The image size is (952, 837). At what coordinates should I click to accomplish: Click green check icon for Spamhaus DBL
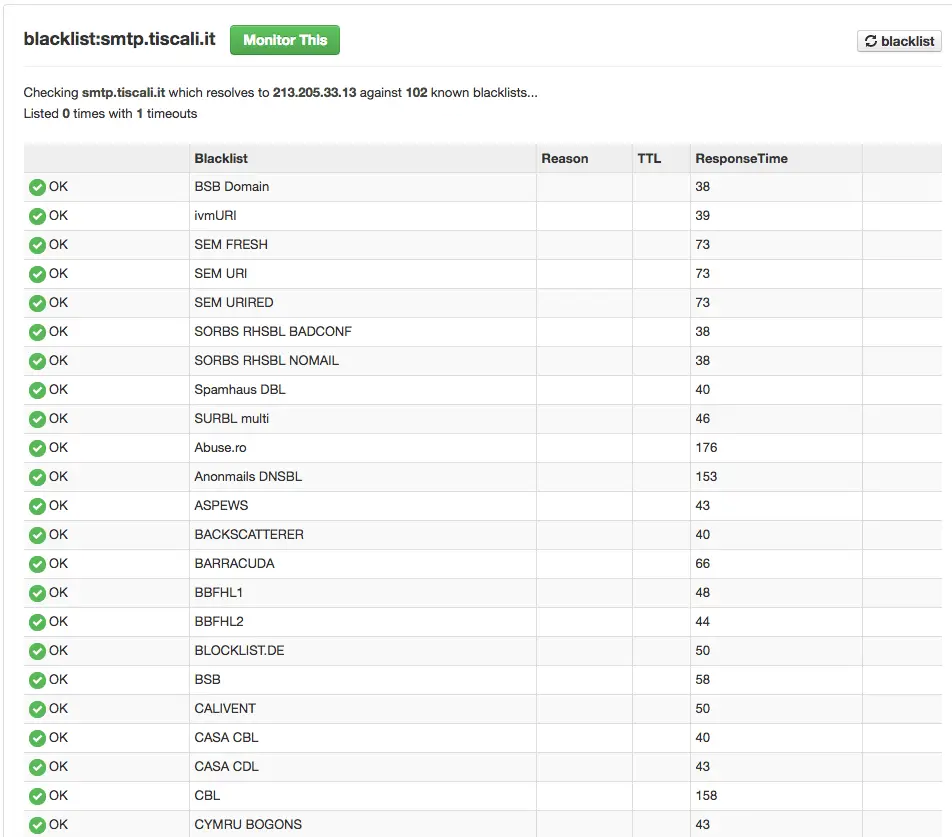(37, 390)
